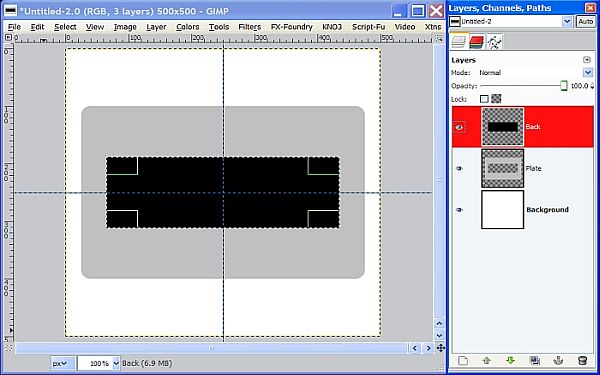Viewport: 600px width, 375px height.
Task: Click vertical scrollbar up arrow
Action: 439,324
